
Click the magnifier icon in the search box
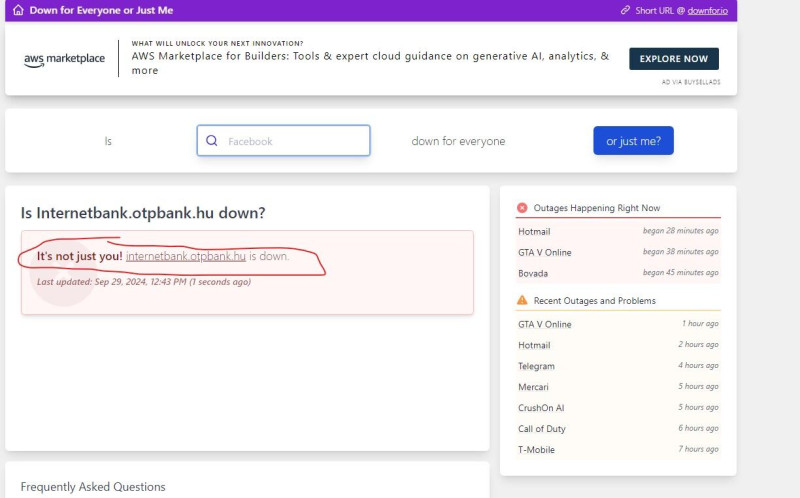[x=211, y=140]
